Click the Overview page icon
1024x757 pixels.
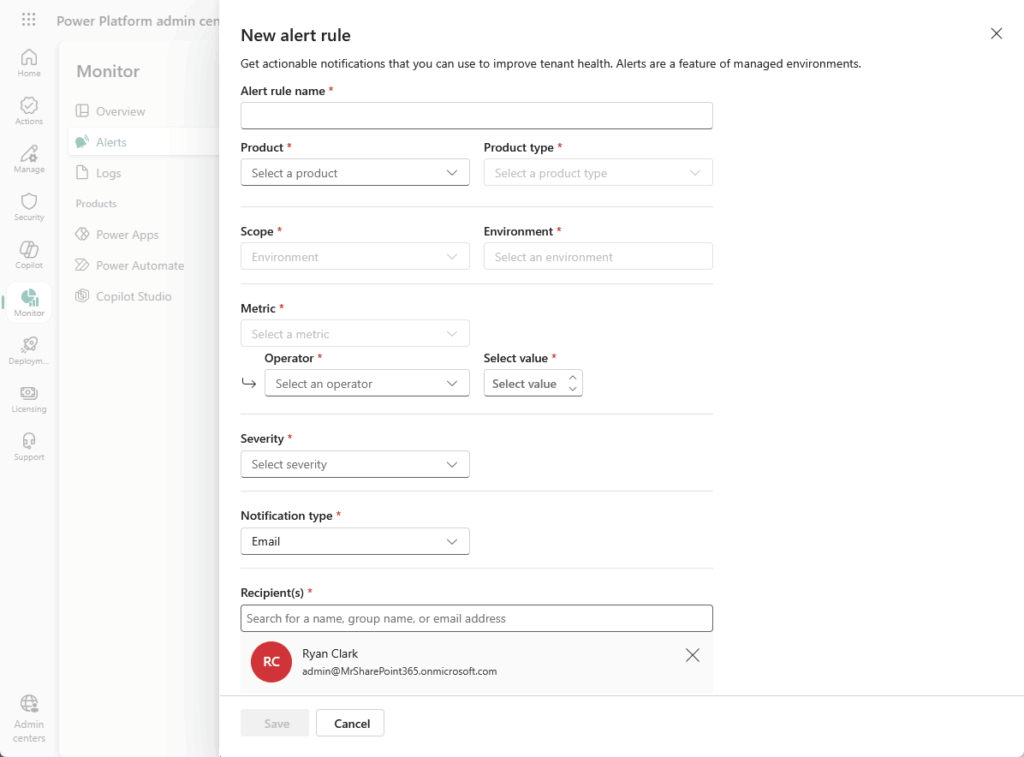(x=82, y=111)
